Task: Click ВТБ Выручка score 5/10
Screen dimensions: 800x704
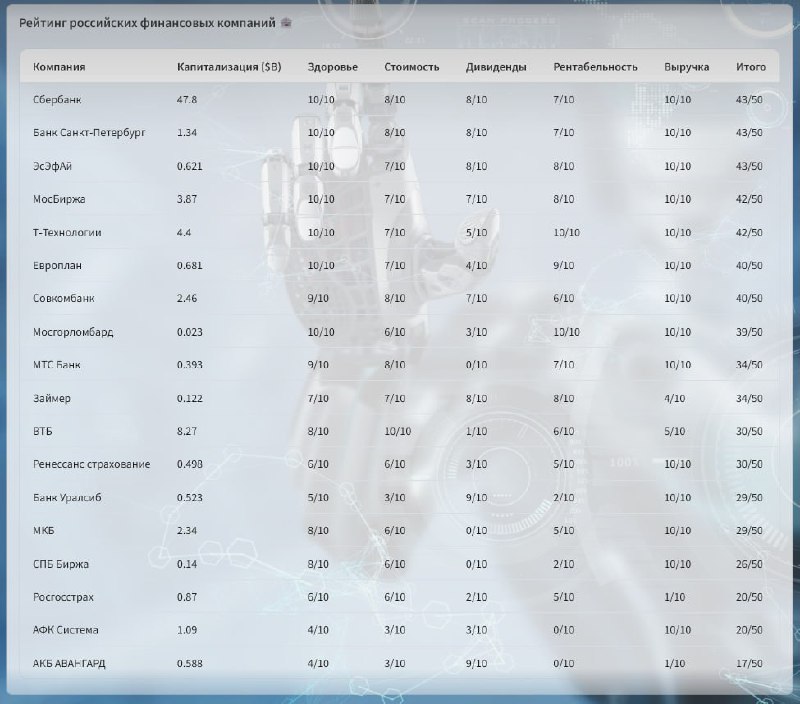Action: pos(674,431)
